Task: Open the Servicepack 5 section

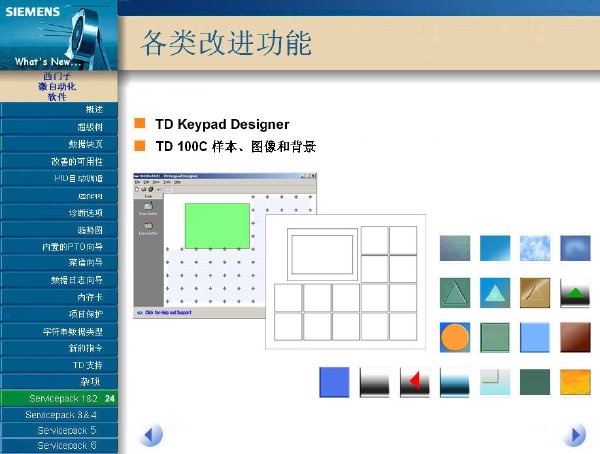Action: (x=59, y=430)
